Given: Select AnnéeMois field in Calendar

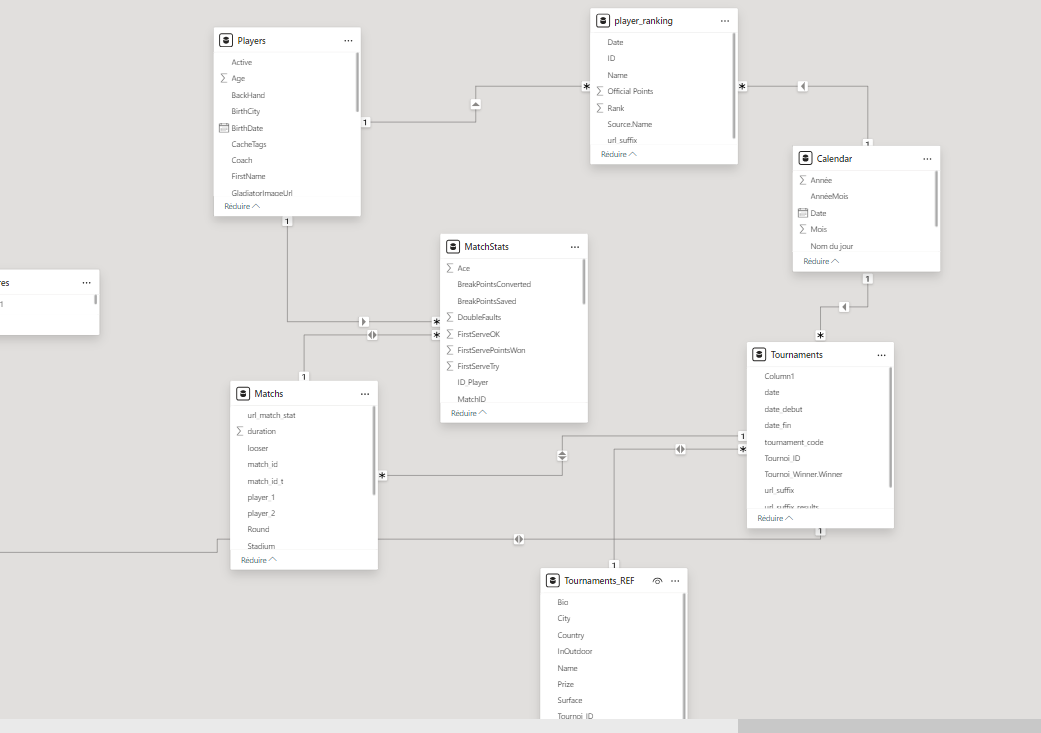Looking at the screenshot, I should pyautogui.click(x=829, y=196).
